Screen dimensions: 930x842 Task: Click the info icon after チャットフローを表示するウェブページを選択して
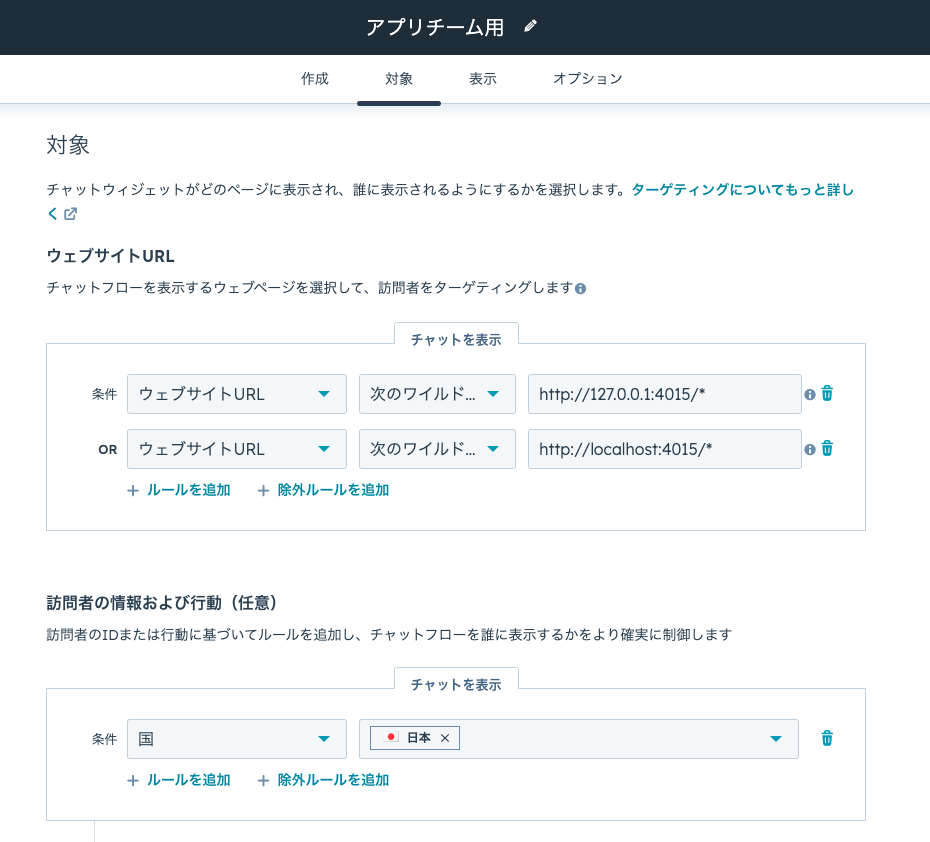[581, 288]
